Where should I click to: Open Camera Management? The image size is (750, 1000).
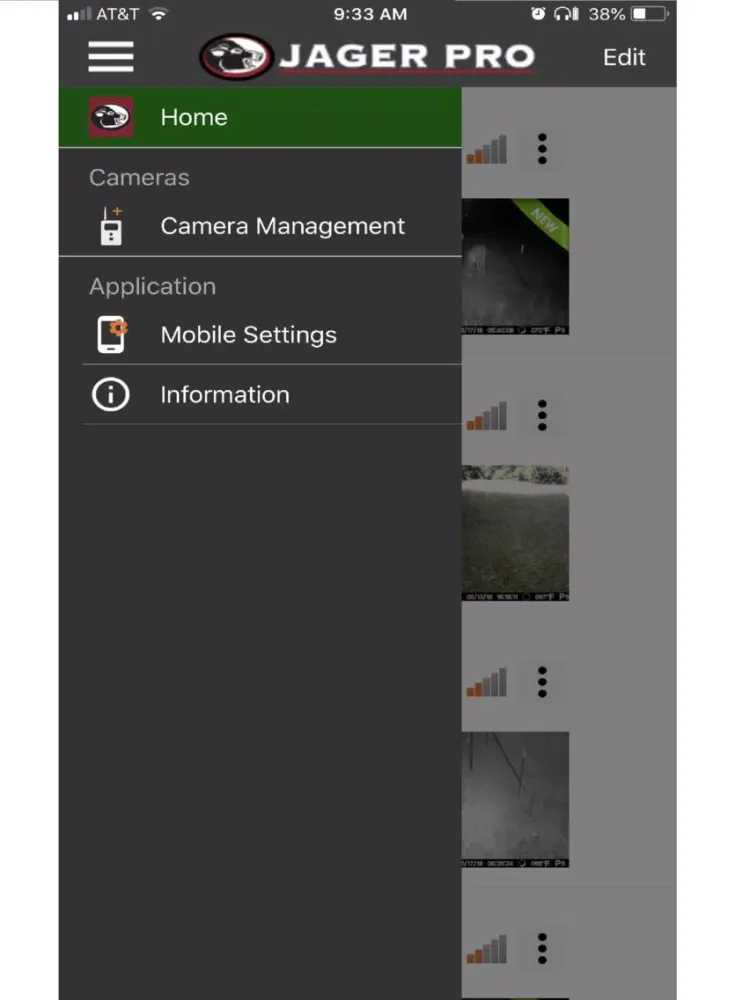pos(260,226)
